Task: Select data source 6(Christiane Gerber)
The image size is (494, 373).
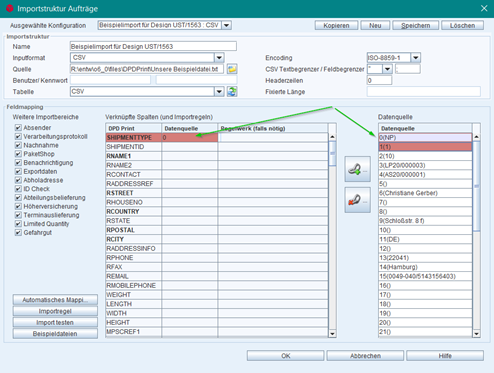Action: point(425,193)
